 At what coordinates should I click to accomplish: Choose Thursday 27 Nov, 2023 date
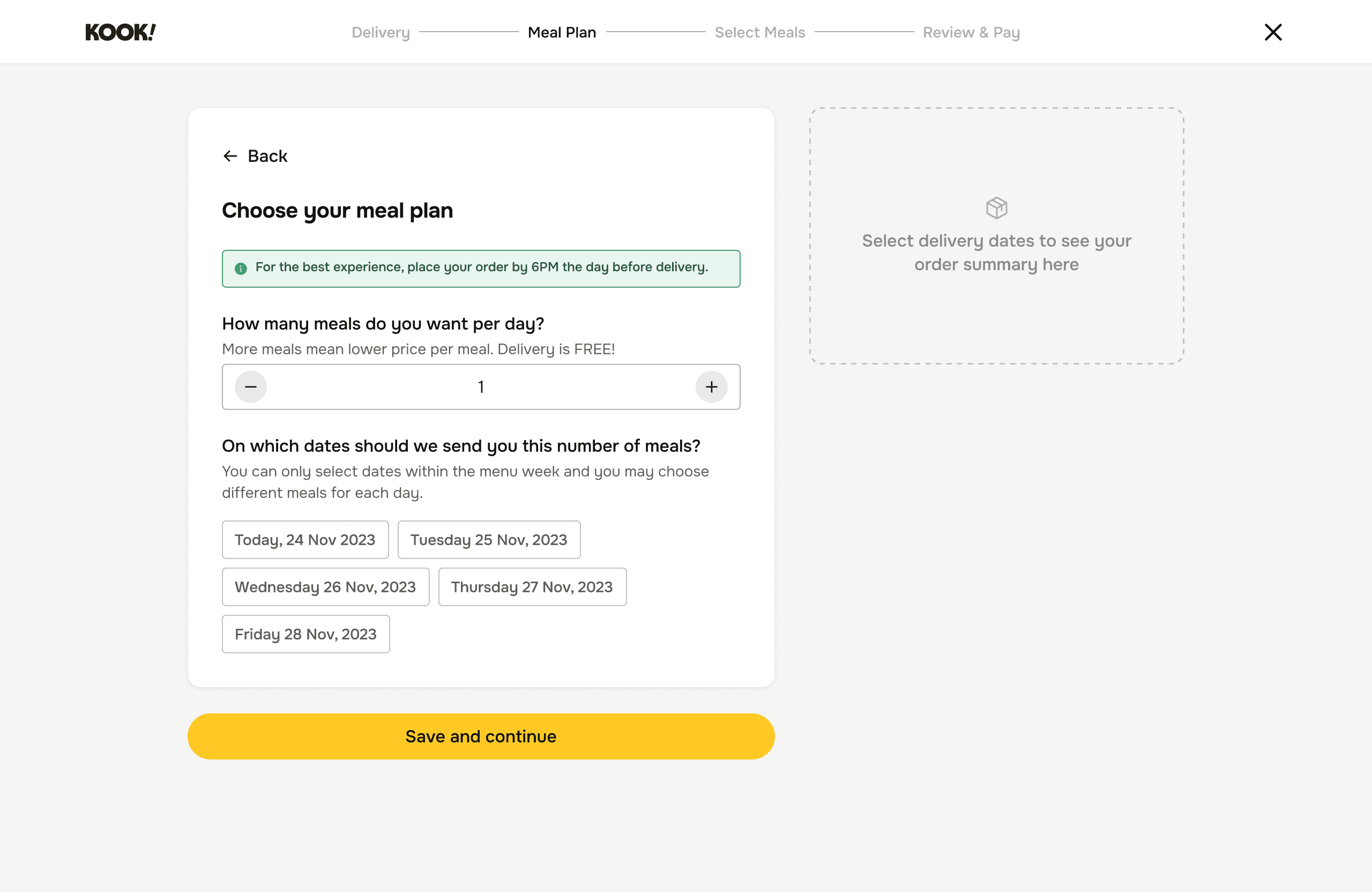pos(532,587)
